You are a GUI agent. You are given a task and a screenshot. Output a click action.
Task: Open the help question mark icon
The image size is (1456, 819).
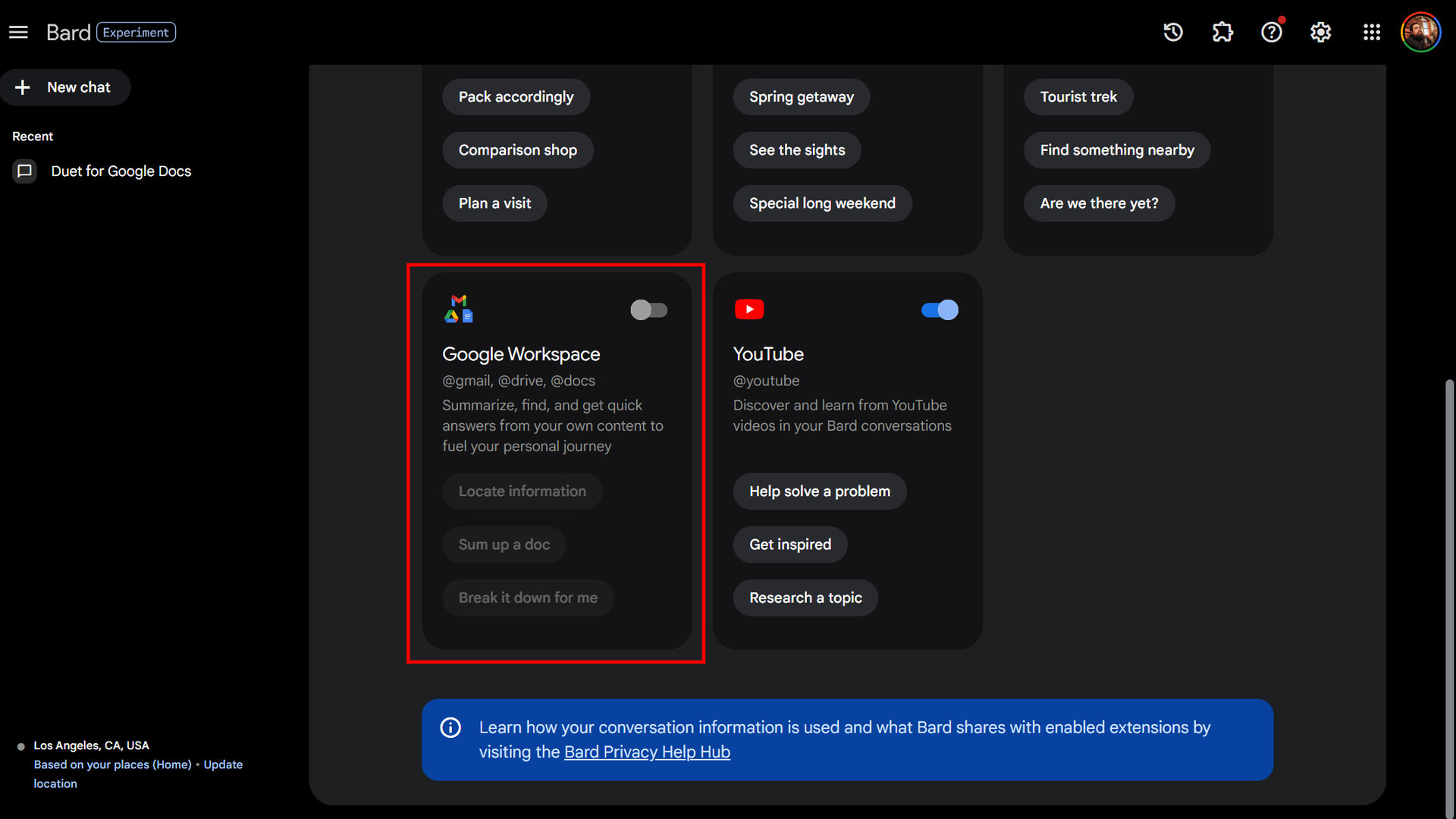click(x=1272, y=32)
